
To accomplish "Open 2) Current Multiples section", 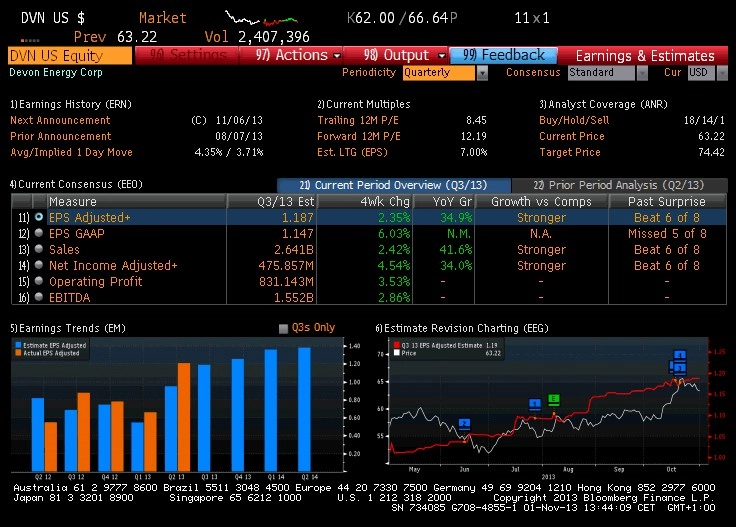I will pyautogui.click(x=364, y=104).
